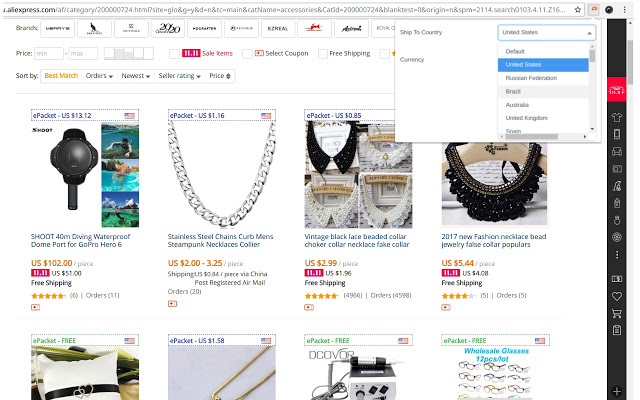Click US flag on ePacket US $1.16
Screen dimensions: 640x400
[x=266, y=116]
